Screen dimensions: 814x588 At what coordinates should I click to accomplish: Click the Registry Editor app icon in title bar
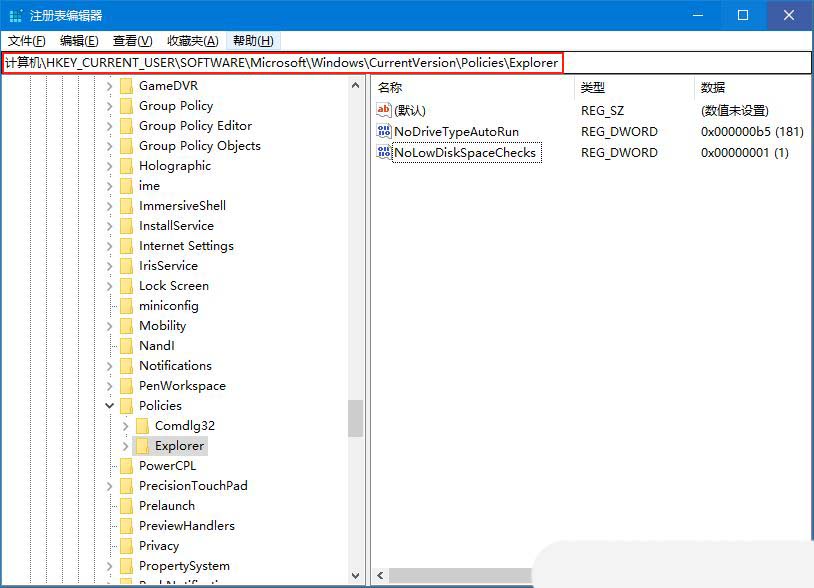coord(16,16)
